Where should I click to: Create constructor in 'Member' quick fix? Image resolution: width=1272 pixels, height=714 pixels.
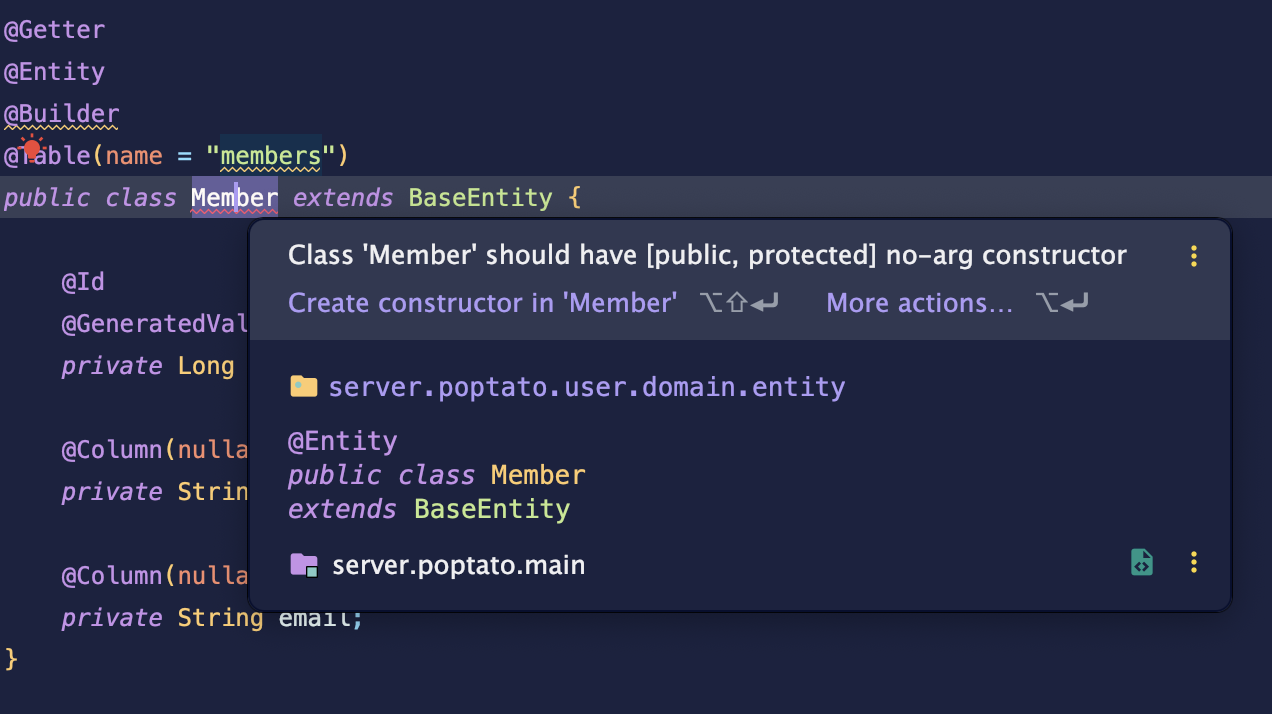click(483, 302)
